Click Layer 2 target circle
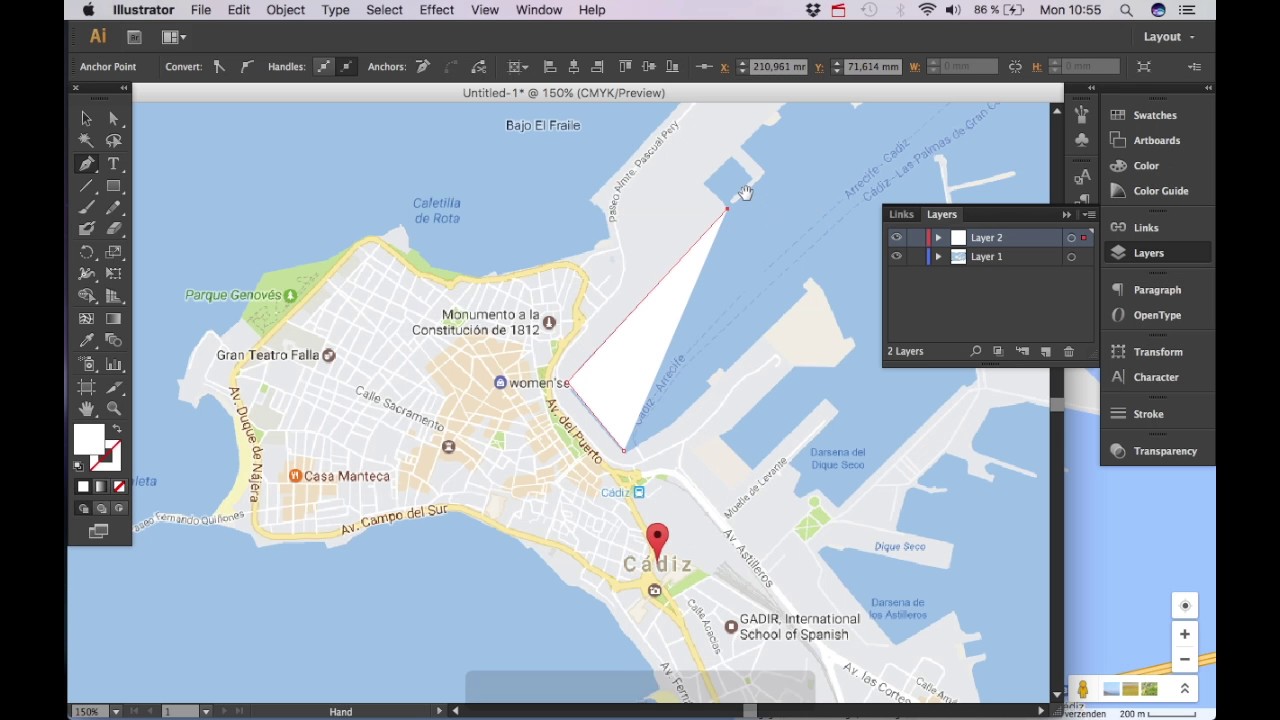Viewport: 1280px width, 720px height. tap(1071, 238)
